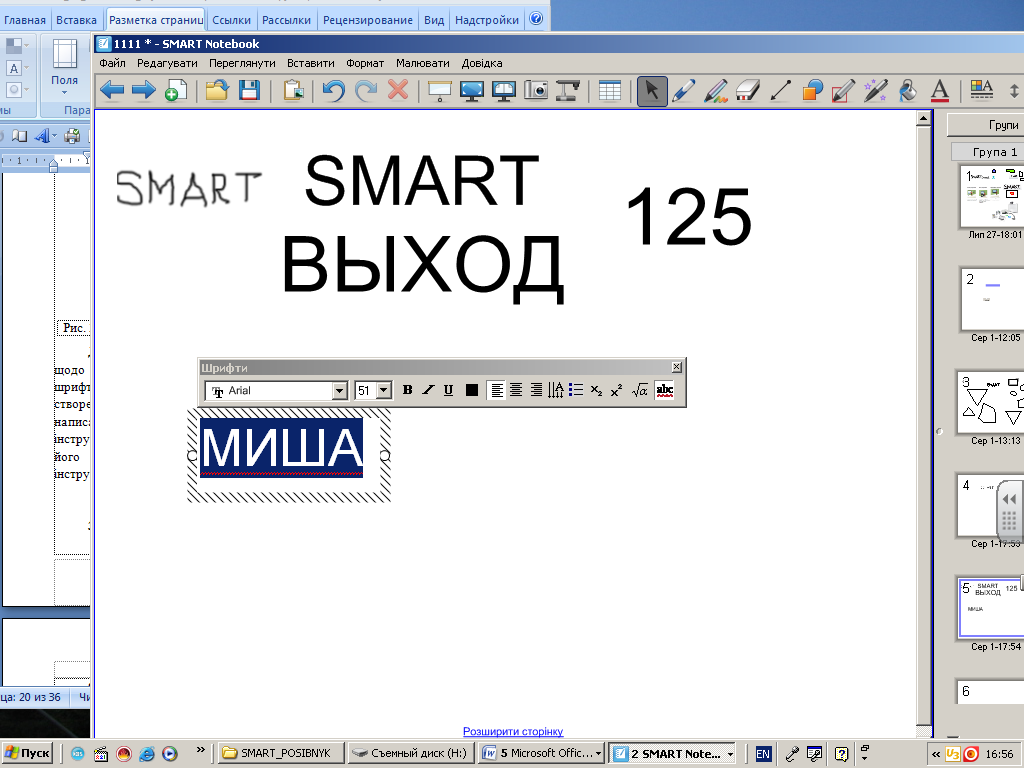Select the pointer arrow tool
Image resolution: width=1024 pixels, height=768 pixels.
pyautogui.click(x=652, y=90)
